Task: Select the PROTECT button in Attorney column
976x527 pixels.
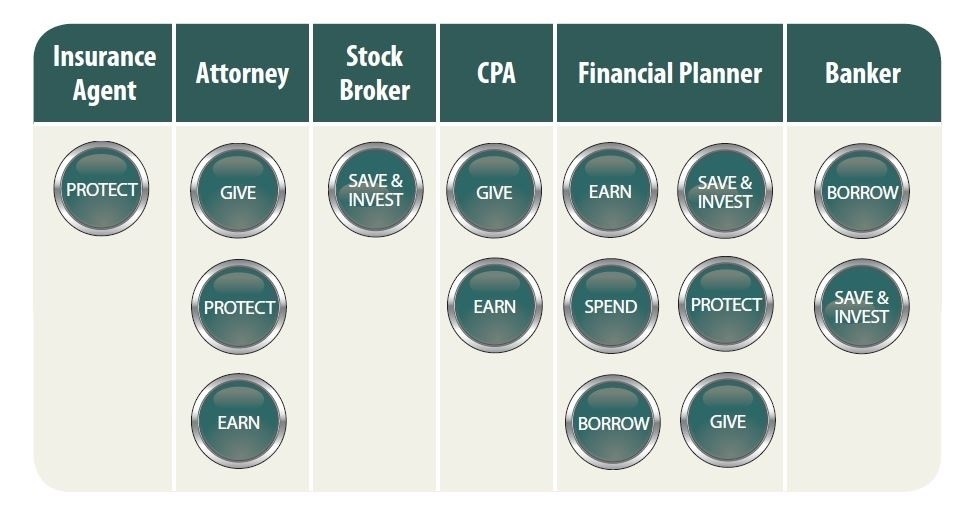Action: 238,307
